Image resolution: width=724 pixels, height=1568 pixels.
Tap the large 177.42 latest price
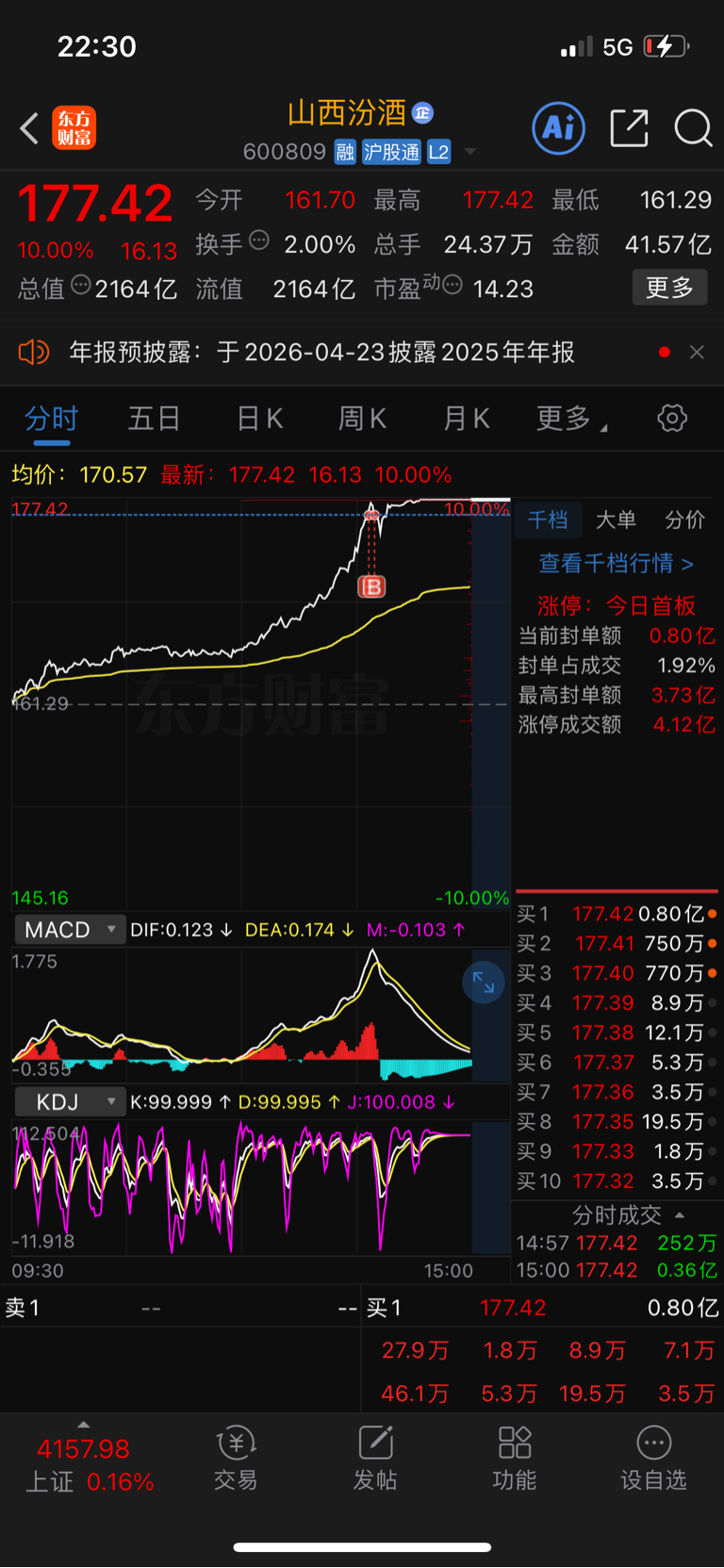95,204
